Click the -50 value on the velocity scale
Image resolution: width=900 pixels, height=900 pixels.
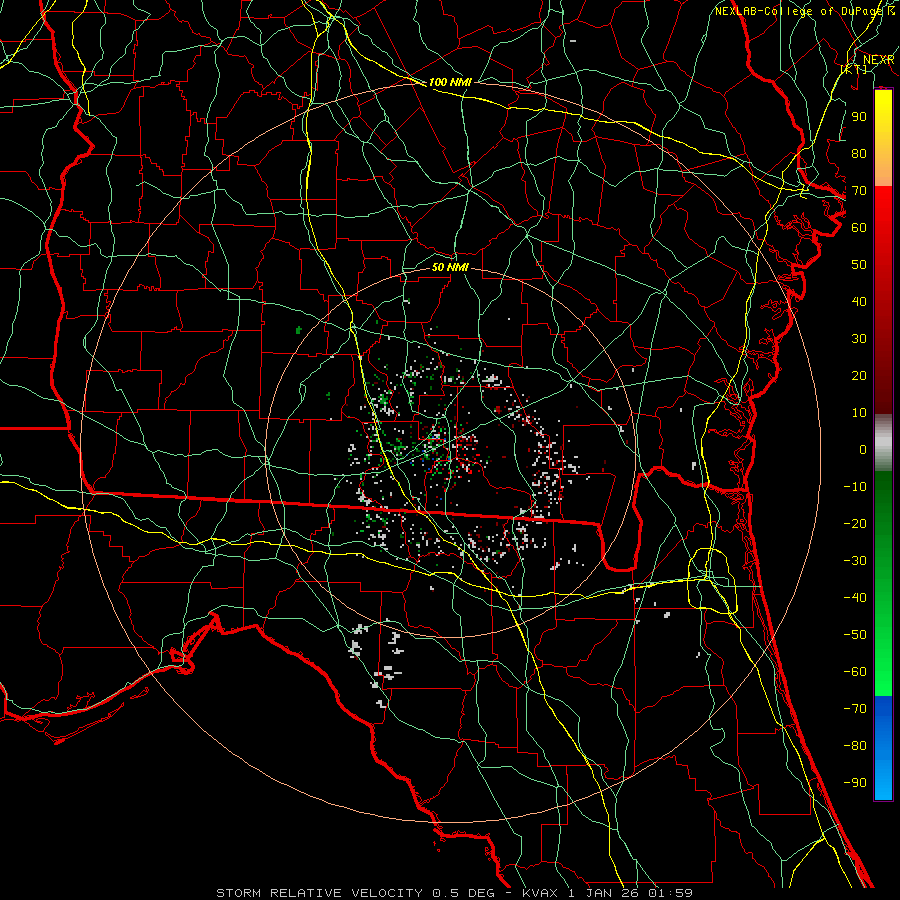pyautogui.click(x=855, y=634)
